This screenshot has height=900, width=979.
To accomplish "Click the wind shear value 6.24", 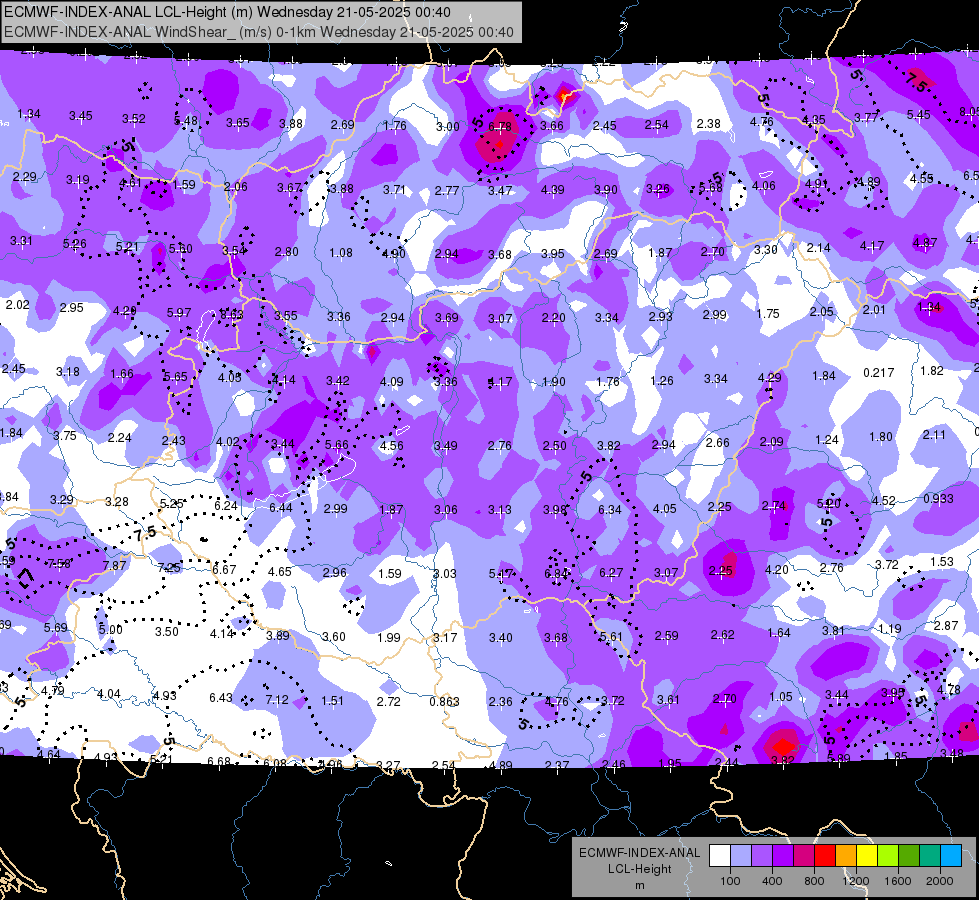I will pos(226,505).
